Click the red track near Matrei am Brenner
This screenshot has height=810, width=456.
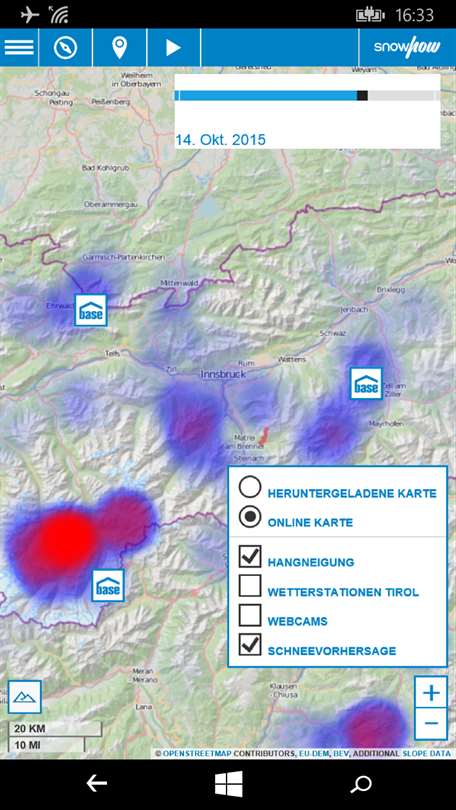pyautogui.click(x=264, y=435)
